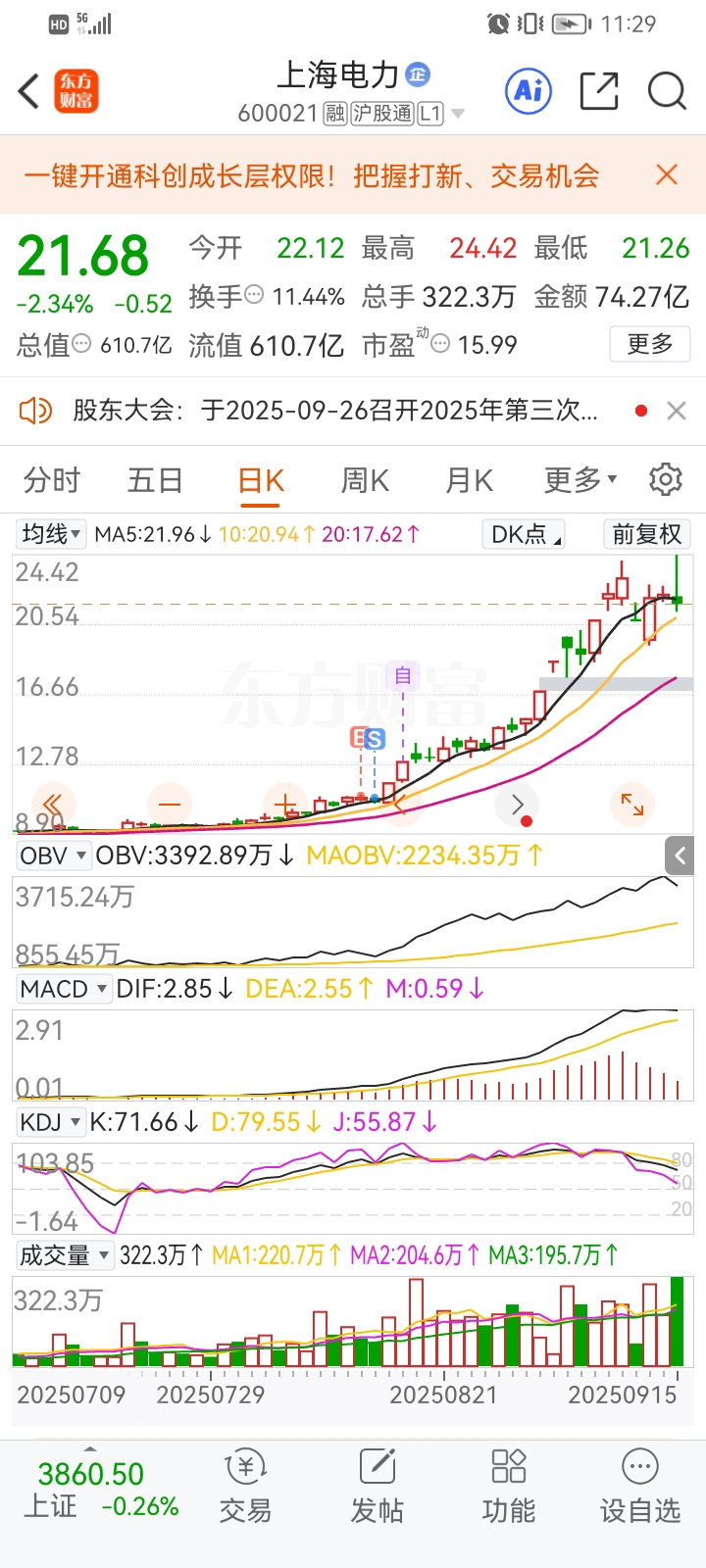Switch to the 月K tab
The height and width of the screenshot is (1568, 706).
click(x=469, y=480)
